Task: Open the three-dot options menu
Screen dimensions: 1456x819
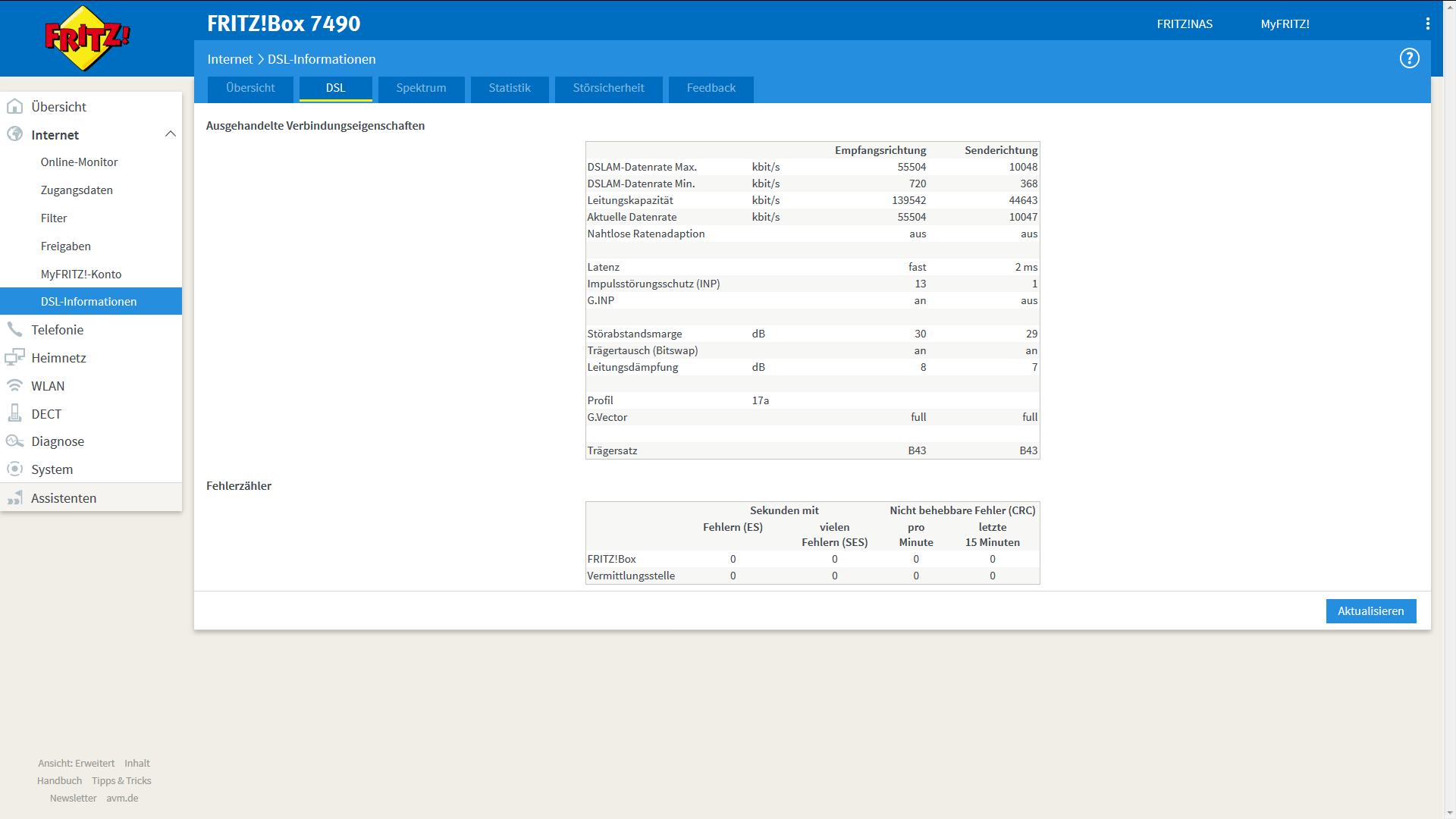Action: [1427, 24]
